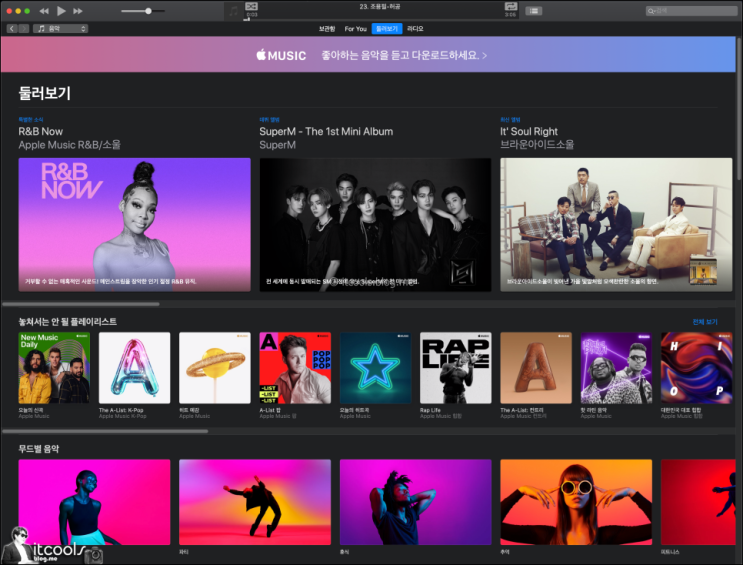This screenshot has height=565, width=743.
Task: Click the Apple Music K-Pop curator label
Action: point(123,416)
